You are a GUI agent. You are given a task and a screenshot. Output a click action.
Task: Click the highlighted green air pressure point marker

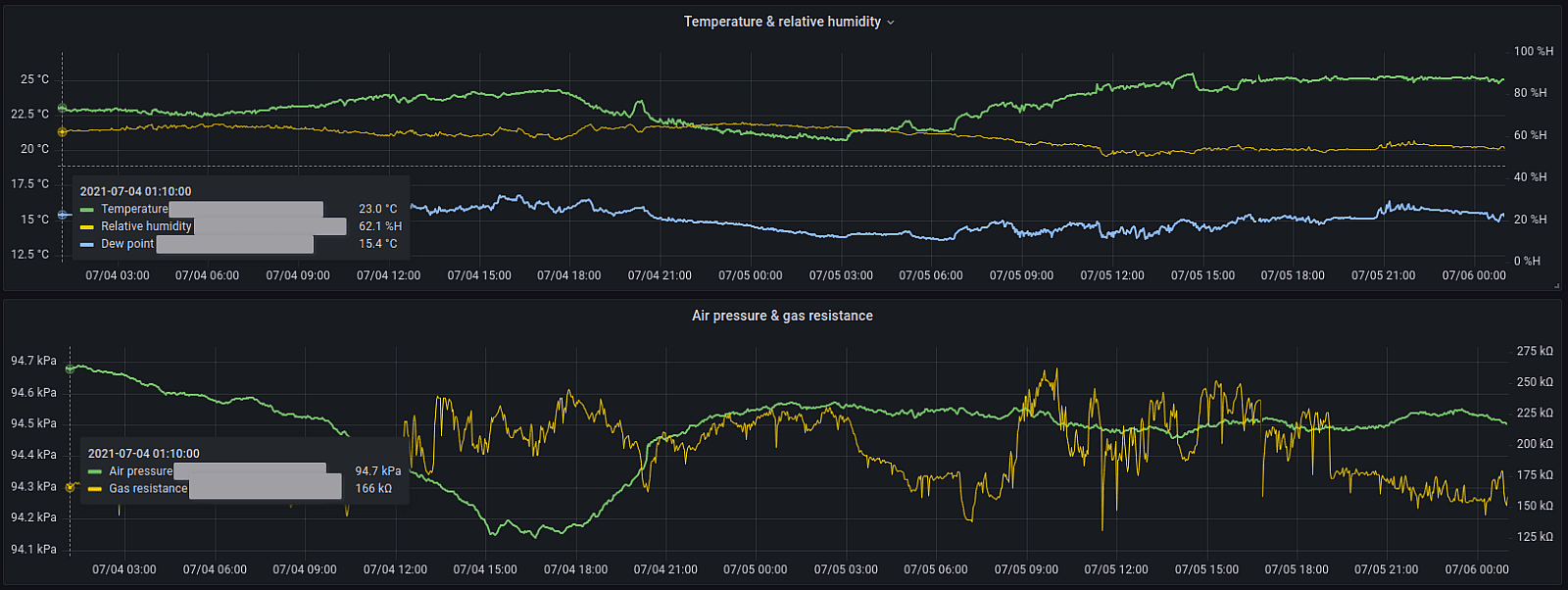click(x=70, y=369)
